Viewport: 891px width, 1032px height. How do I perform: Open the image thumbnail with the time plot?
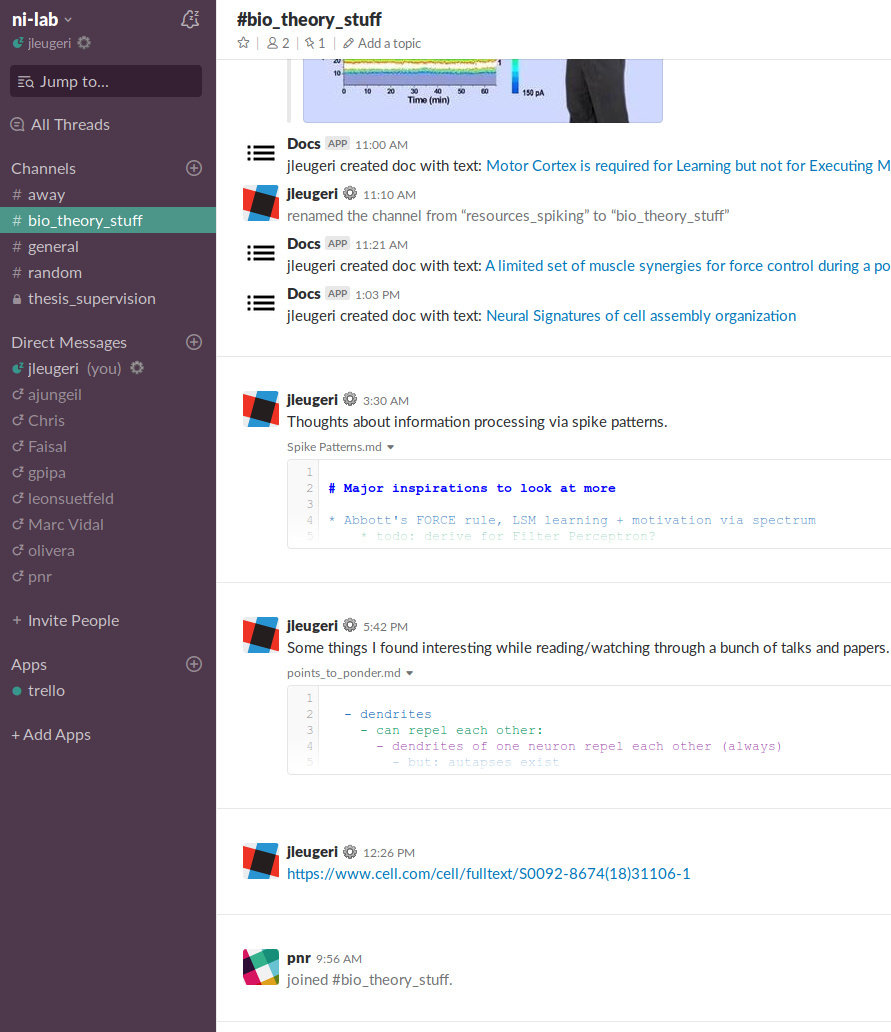[x=482, y=90]
